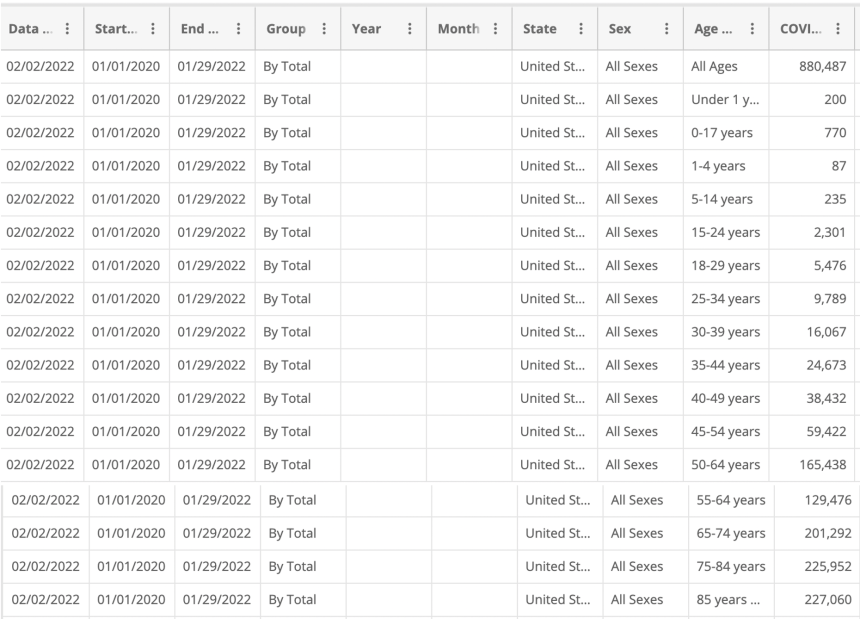Open the Data column options menu icon
This screenshot has height=619, width=860.
67,29
